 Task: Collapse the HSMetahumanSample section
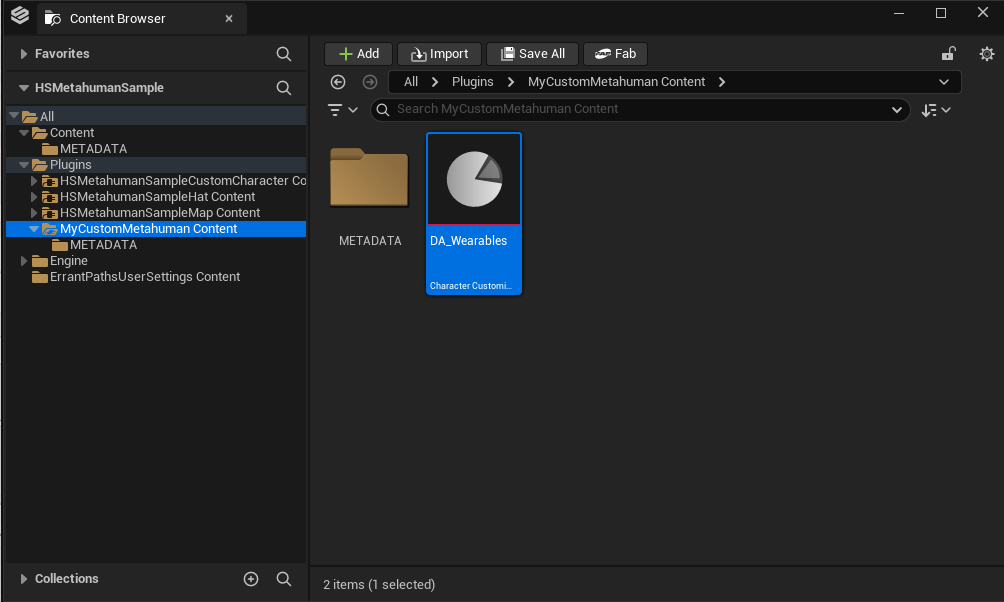click(24, 88)
